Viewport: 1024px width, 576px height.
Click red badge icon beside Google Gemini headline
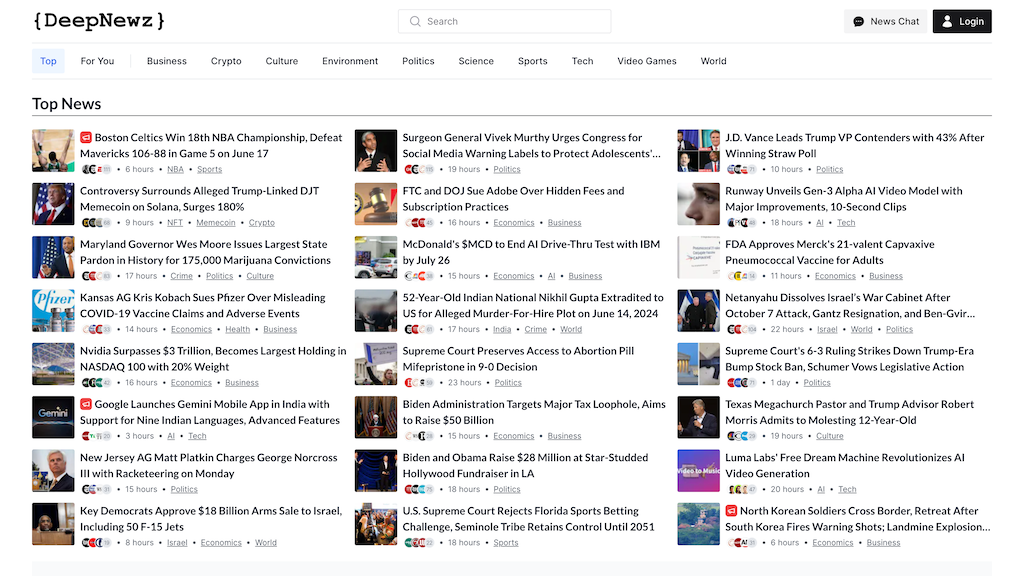pos(86,405)
